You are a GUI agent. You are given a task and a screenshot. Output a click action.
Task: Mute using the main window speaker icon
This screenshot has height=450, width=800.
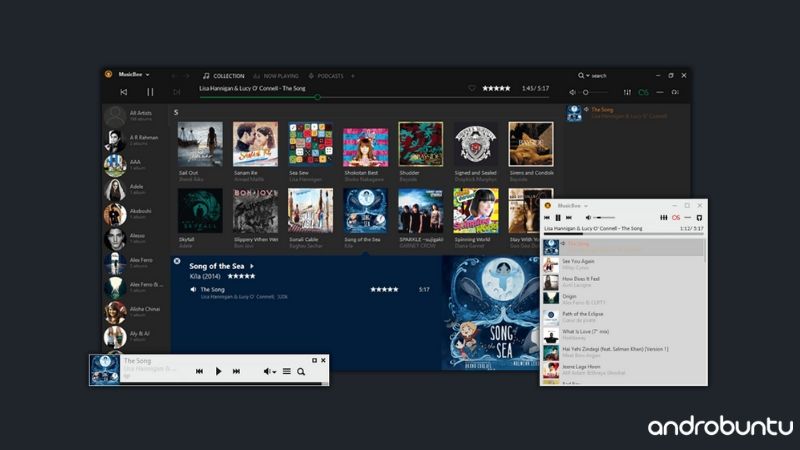[x=572, y=92]
